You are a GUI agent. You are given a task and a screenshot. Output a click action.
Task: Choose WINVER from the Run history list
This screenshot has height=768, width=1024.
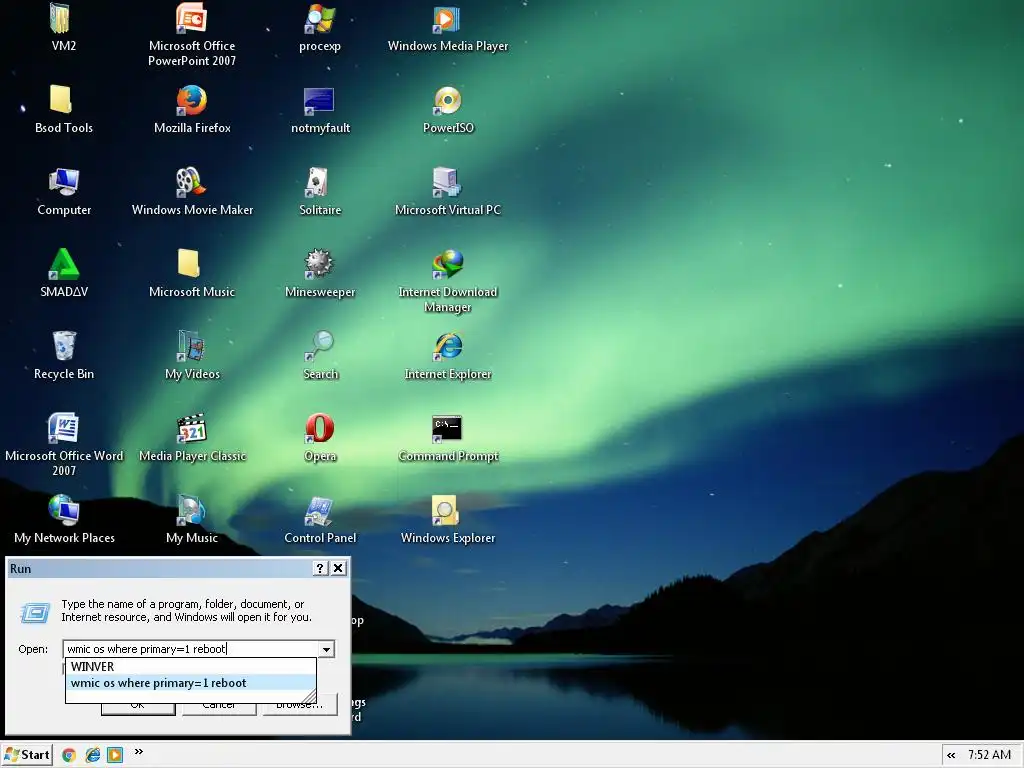191,666
